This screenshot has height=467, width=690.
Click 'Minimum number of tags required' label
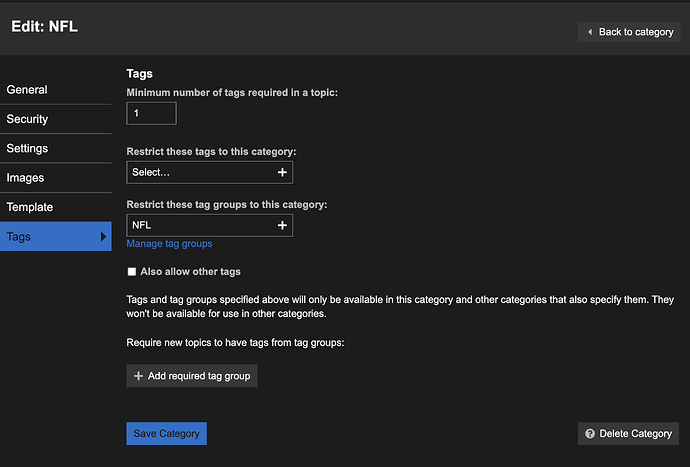pyautogui.click(x=232, y=93)
